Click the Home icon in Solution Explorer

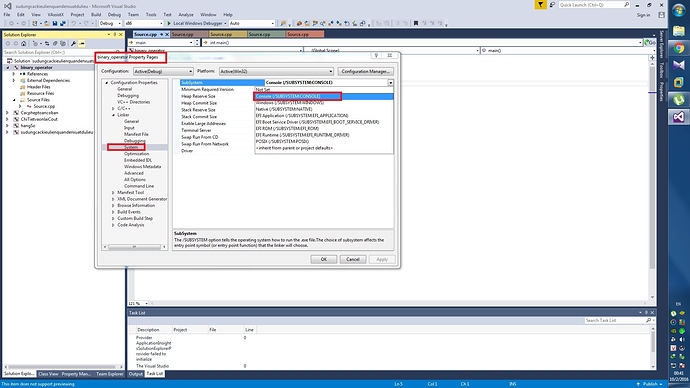click(23, 44)
